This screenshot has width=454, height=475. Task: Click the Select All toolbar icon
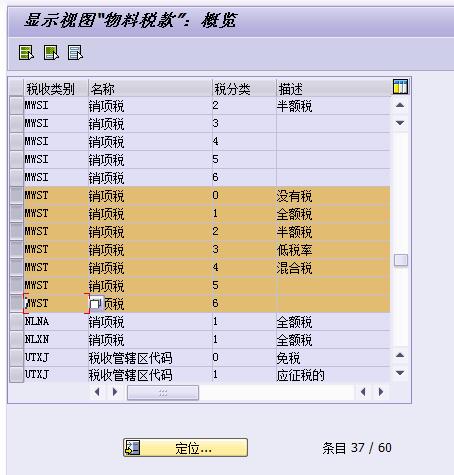click(26, 53)
